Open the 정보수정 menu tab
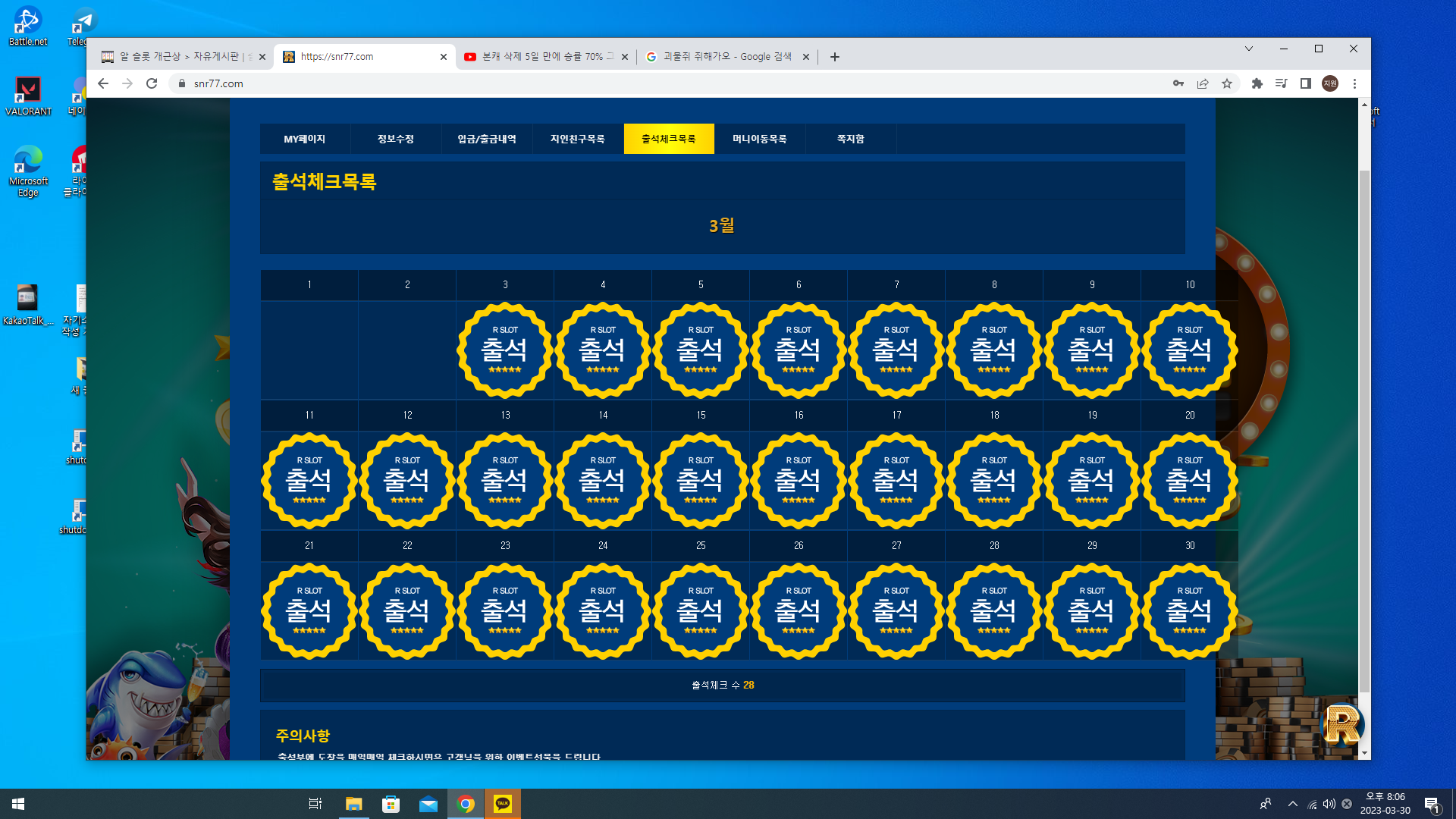 (396, 139)
